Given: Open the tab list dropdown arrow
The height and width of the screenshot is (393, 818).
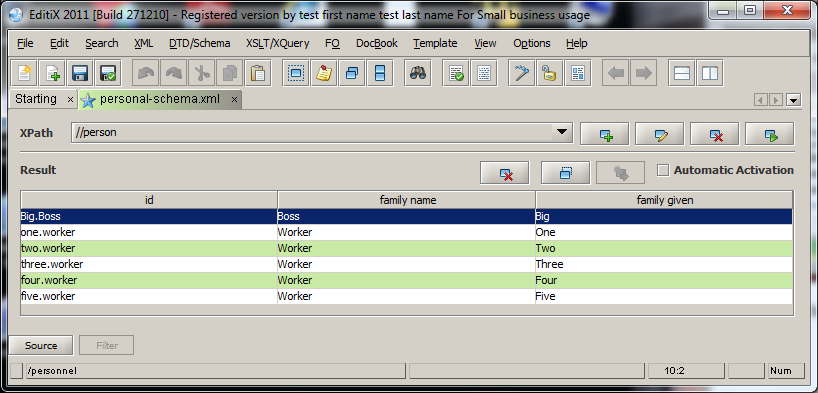Looking at the screenshot, I should pos(794,100).
